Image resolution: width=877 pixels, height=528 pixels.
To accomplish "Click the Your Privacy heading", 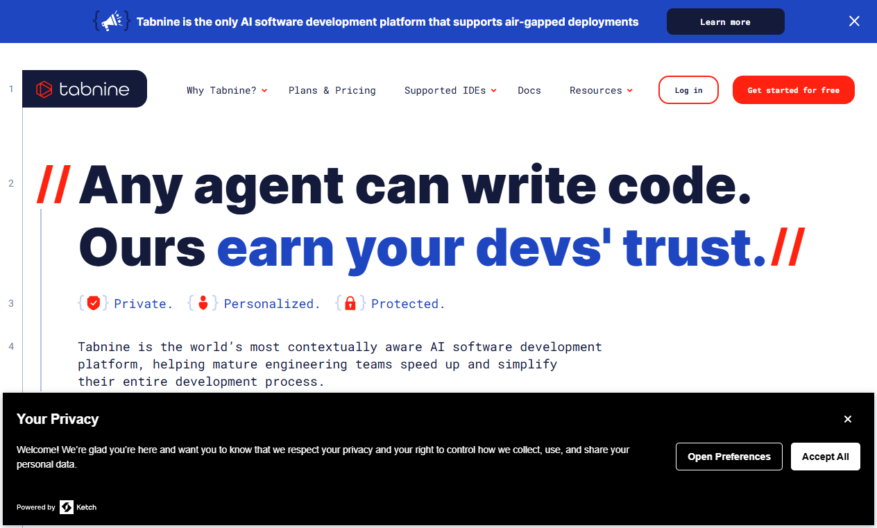I will 58,419.
